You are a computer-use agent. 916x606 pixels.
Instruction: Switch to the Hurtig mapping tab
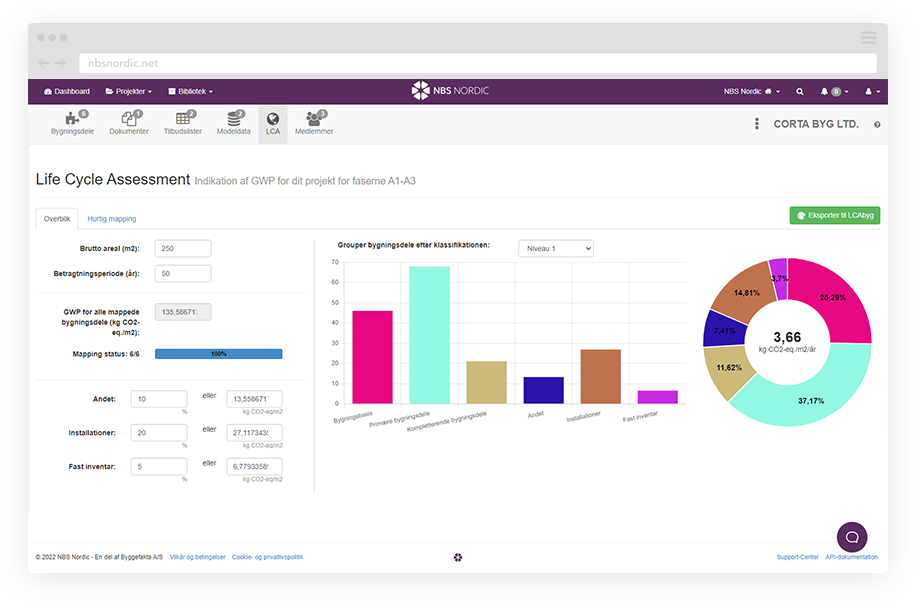point(111,218)
